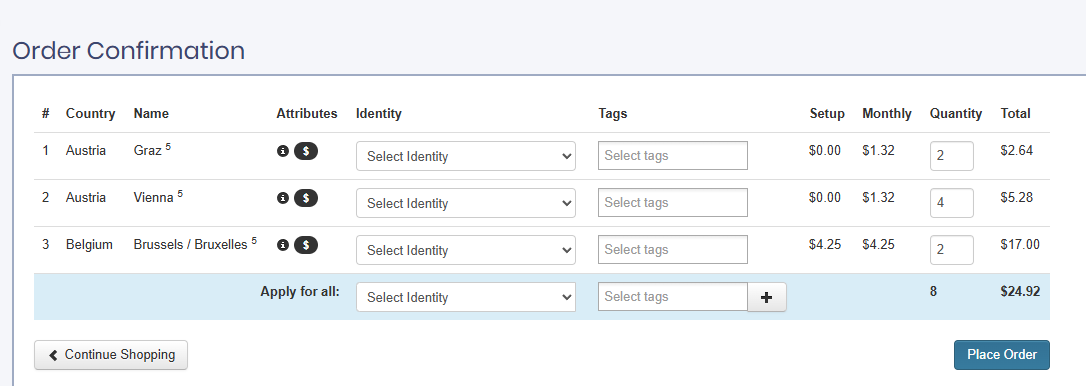Image resolution: width=1086 pixels, height=386 pixels.
Task: Click the Quantity column header
Action: coord(956,114)
